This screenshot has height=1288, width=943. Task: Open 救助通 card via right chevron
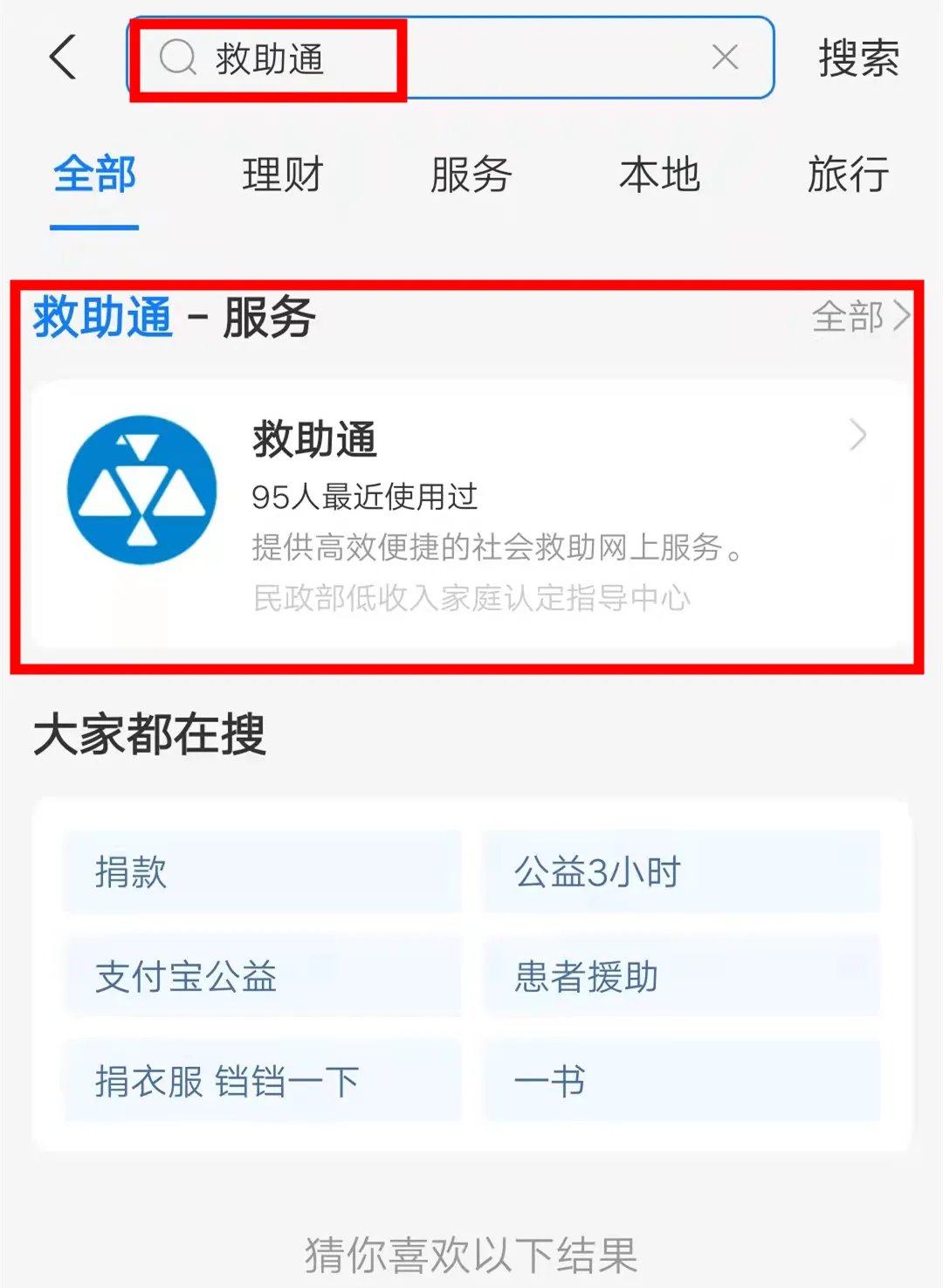point(858,434)
